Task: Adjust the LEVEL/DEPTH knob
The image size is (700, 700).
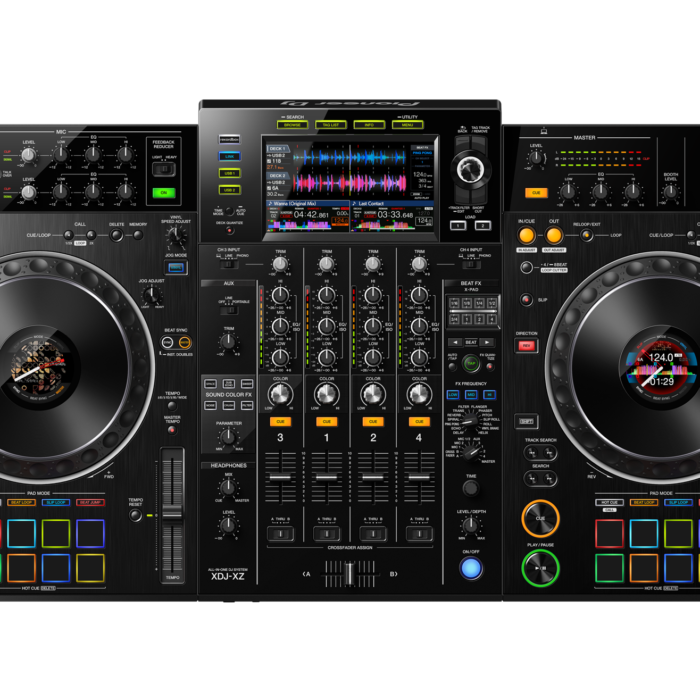Action: click(x=471, y=525)
